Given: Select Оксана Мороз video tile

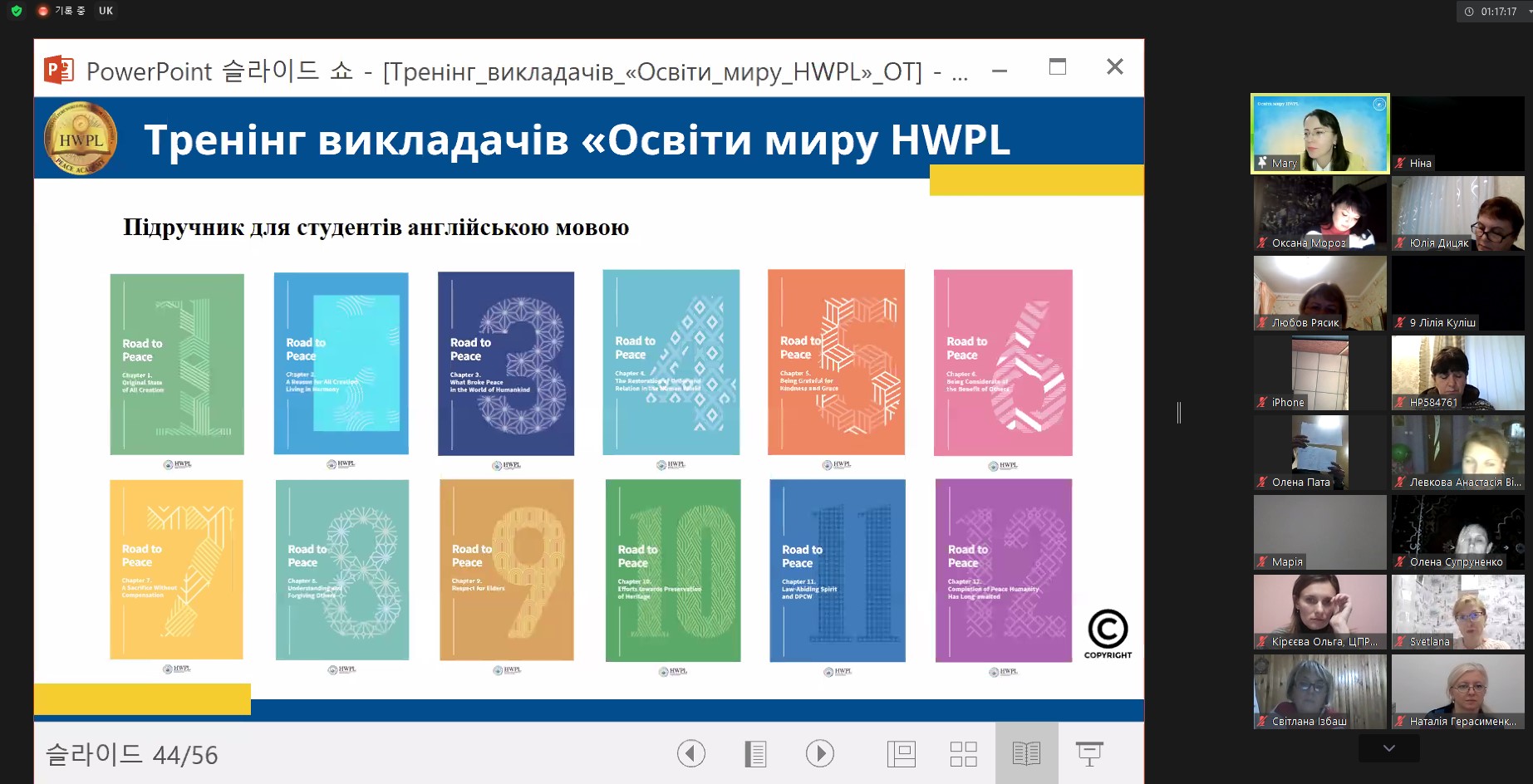Looking at the screenshot, I should [x=1320, y=213].
